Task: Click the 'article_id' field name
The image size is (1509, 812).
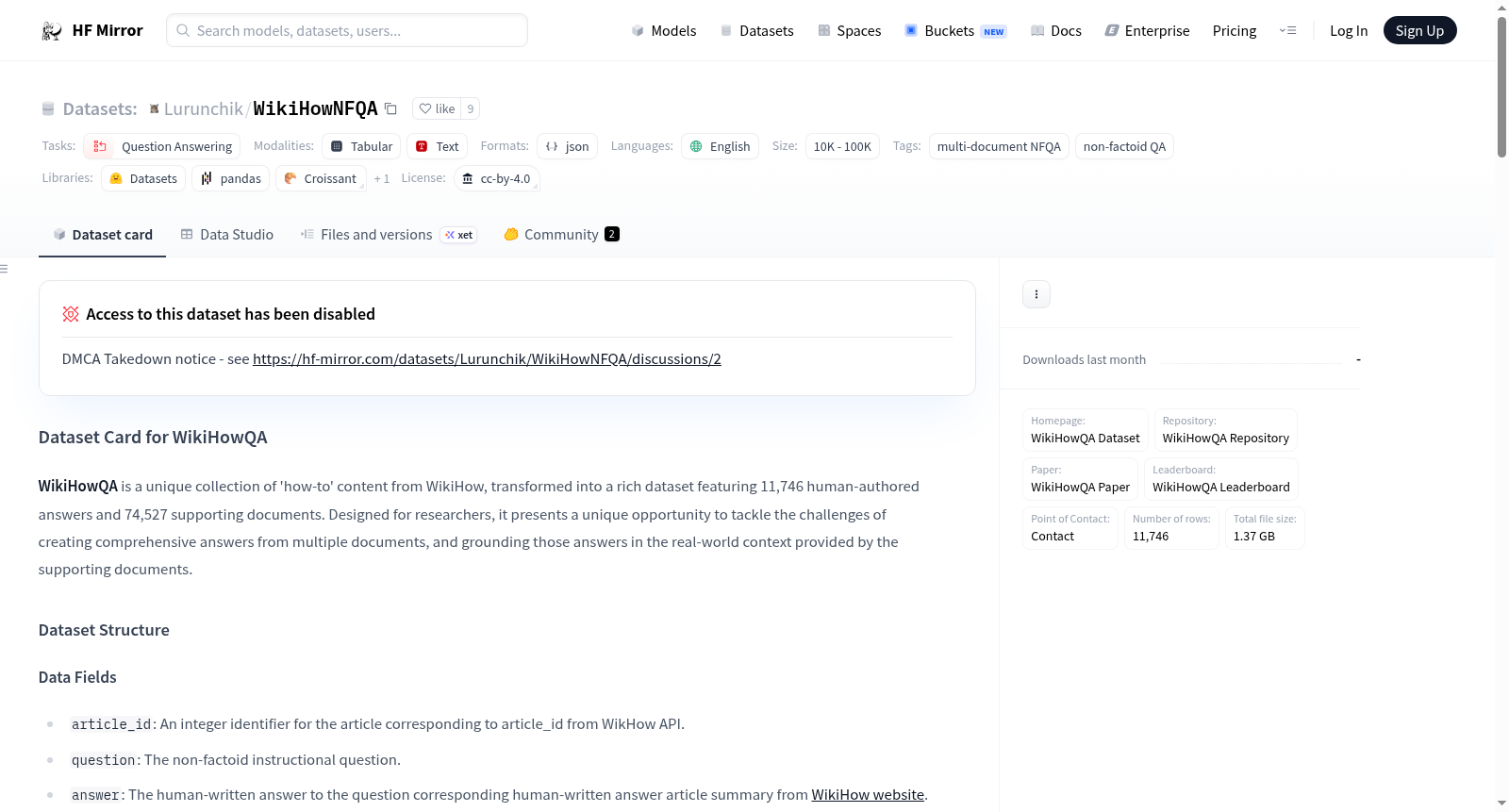Action: click(x=111, y=724)
